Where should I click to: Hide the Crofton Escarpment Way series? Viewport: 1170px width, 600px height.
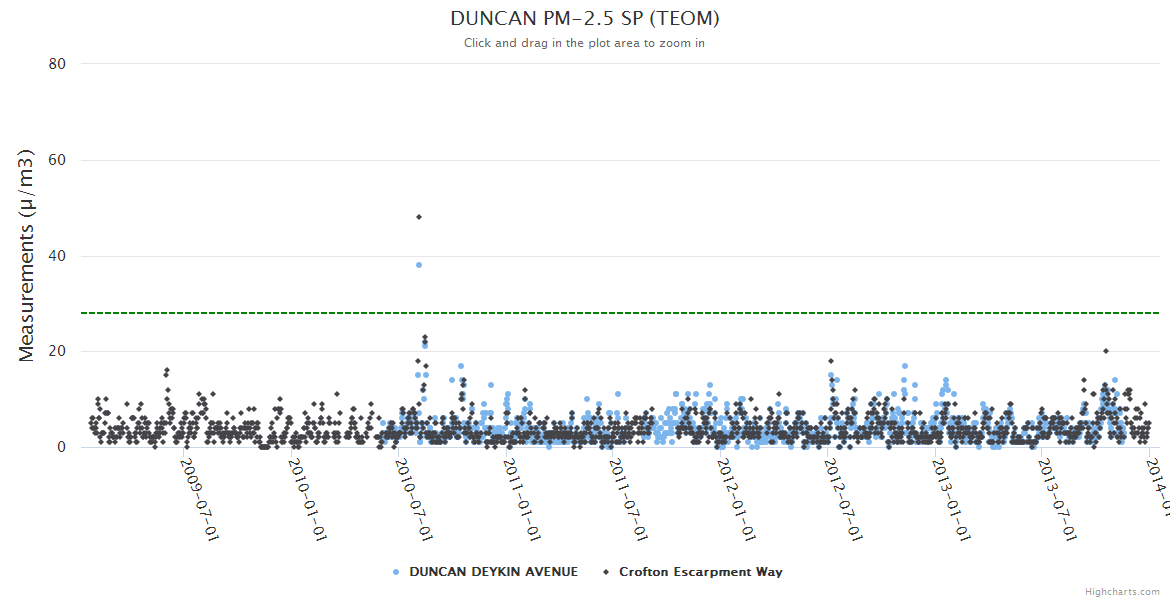[700, 572]
